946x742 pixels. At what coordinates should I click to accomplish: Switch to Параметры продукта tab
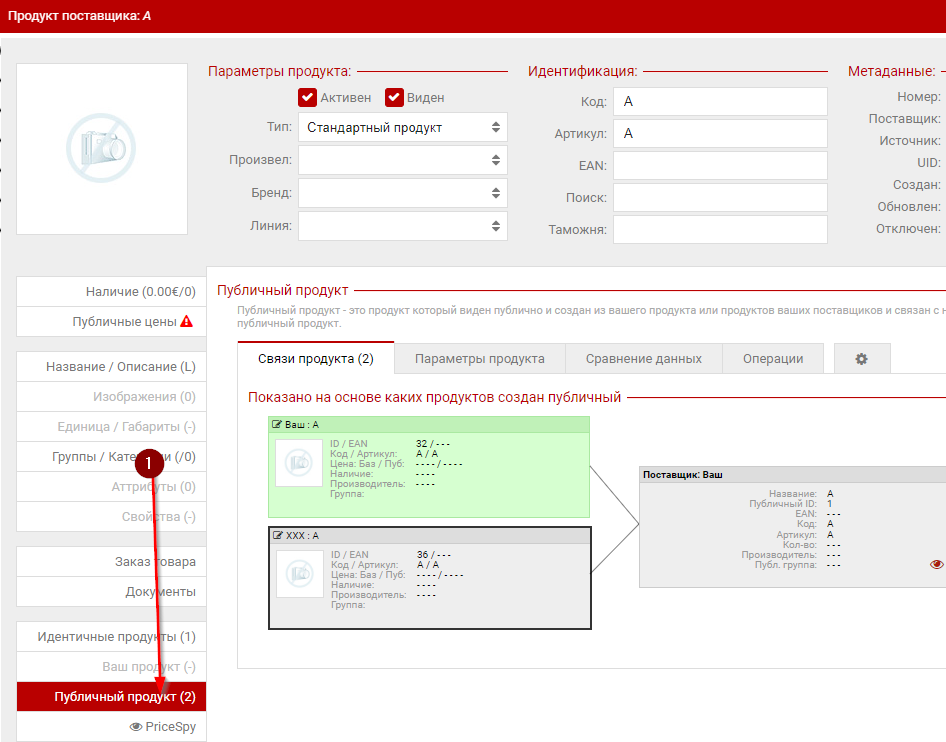point(479,358)
